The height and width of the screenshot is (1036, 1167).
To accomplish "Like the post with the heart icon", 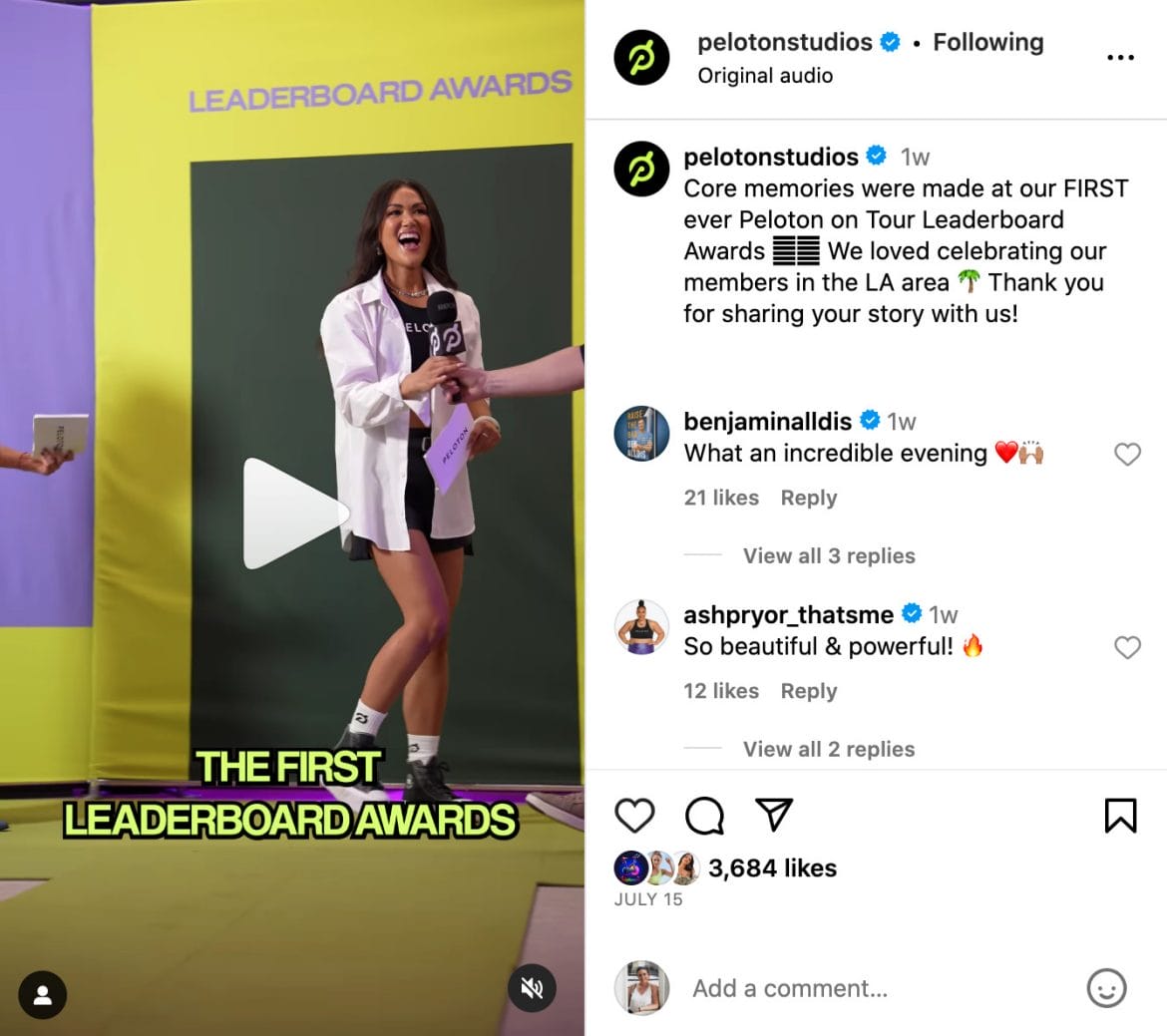I will pyautogui.click(x=634, y=815).
